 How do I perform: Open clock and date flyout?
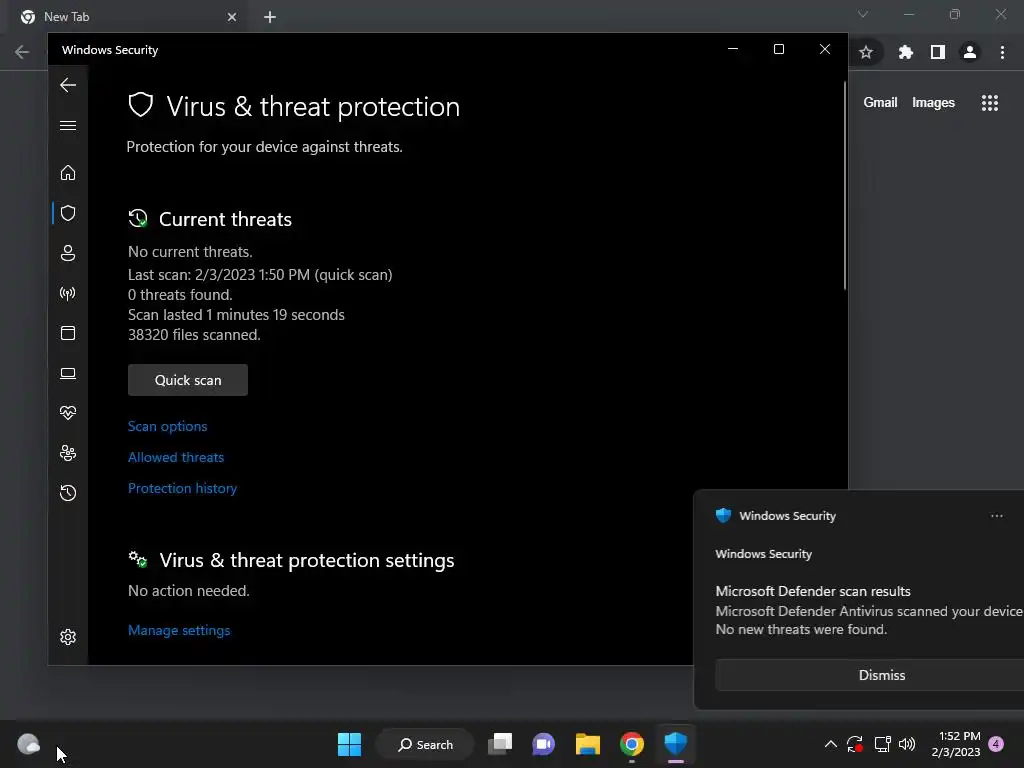click(955, 744)
